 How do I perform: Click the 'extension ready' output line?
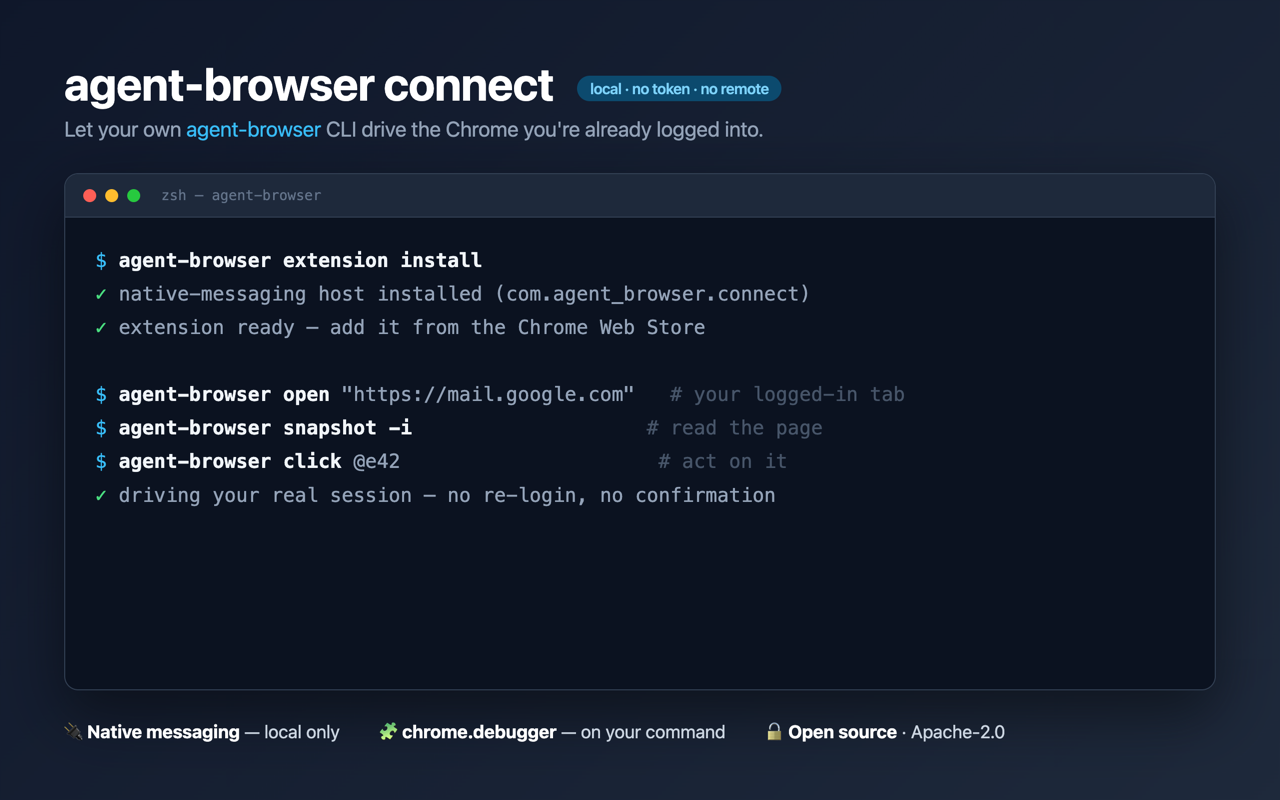(x=412, y=327)
